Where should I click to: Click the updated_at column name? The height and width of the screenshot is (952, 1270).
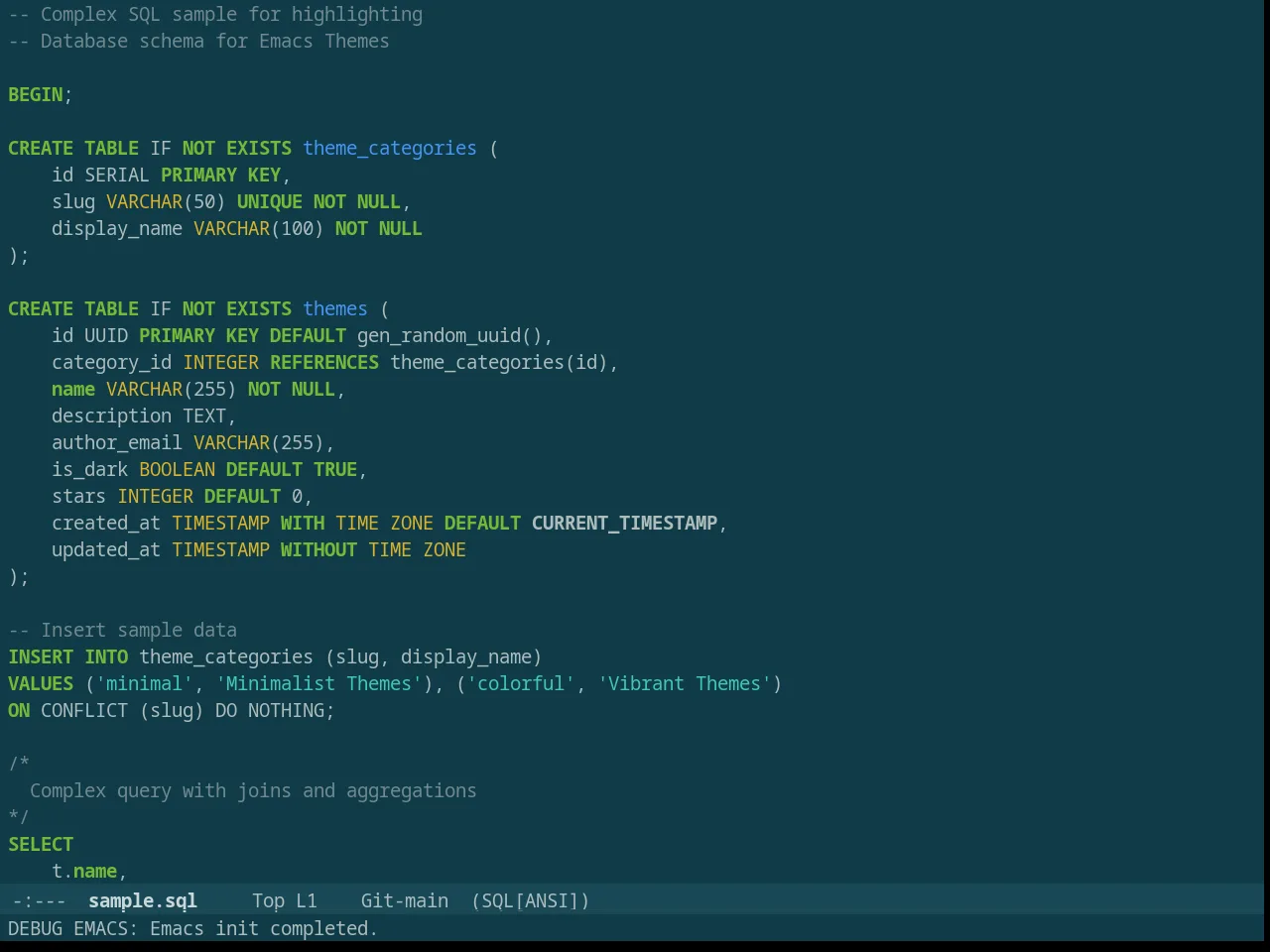pos(106,549)
